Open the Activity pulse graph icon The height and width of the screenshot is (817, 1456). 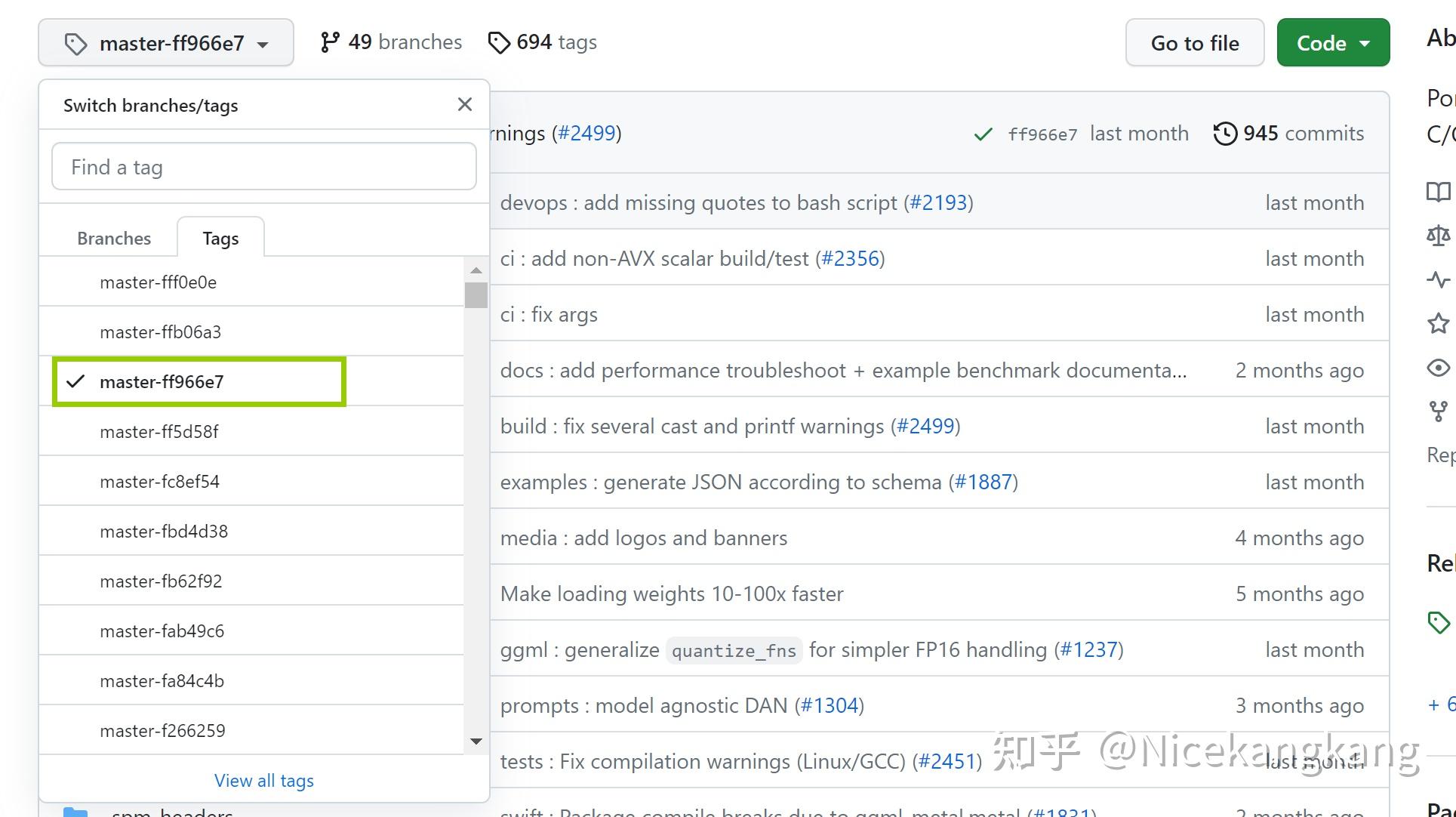click(x=1438, y=279)
